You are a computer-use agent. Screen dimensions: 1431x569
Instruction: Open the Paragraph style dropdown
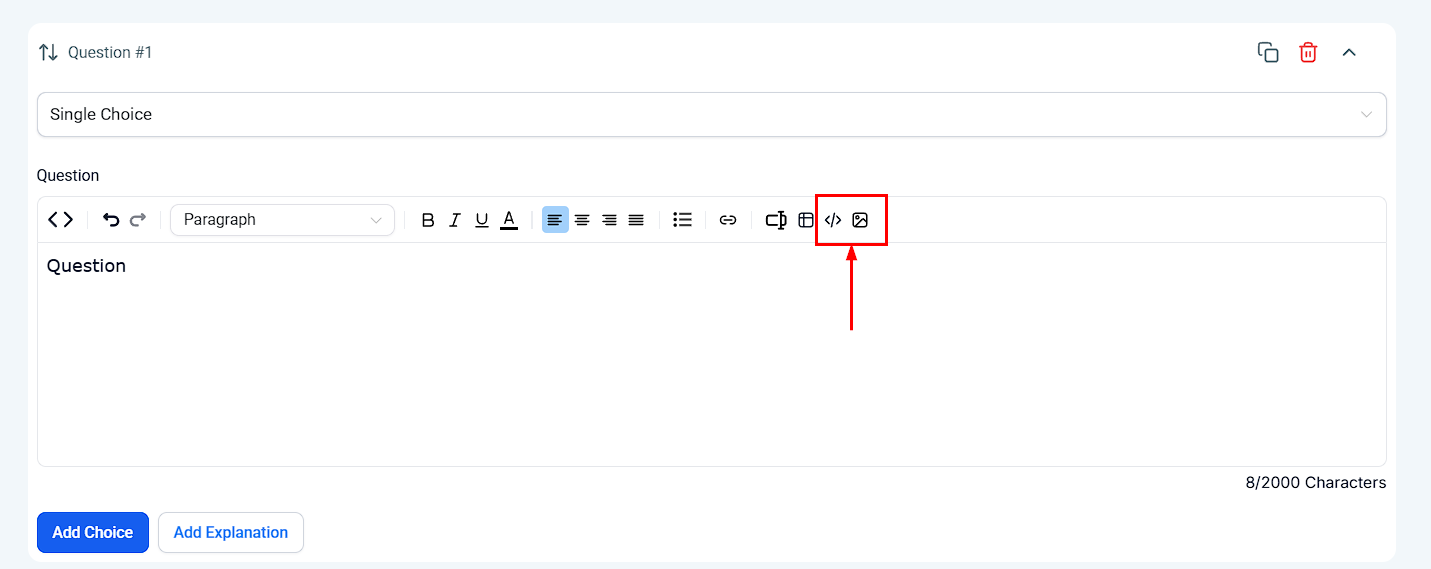(x=282, y=220)
